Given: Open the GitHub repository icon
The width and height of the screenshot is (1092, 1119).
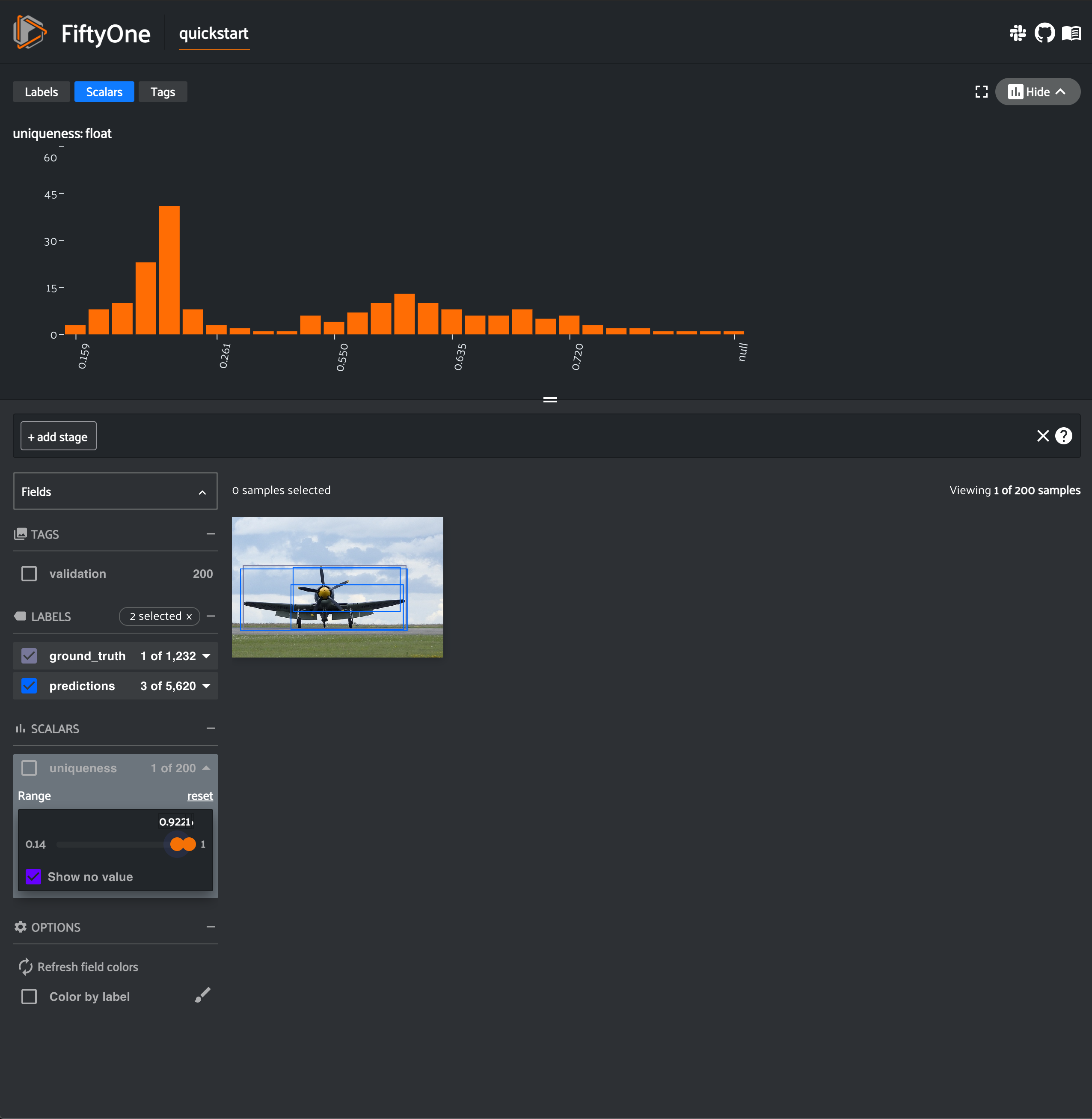Looking at the screenshot, I should [x=1045, y=33].
